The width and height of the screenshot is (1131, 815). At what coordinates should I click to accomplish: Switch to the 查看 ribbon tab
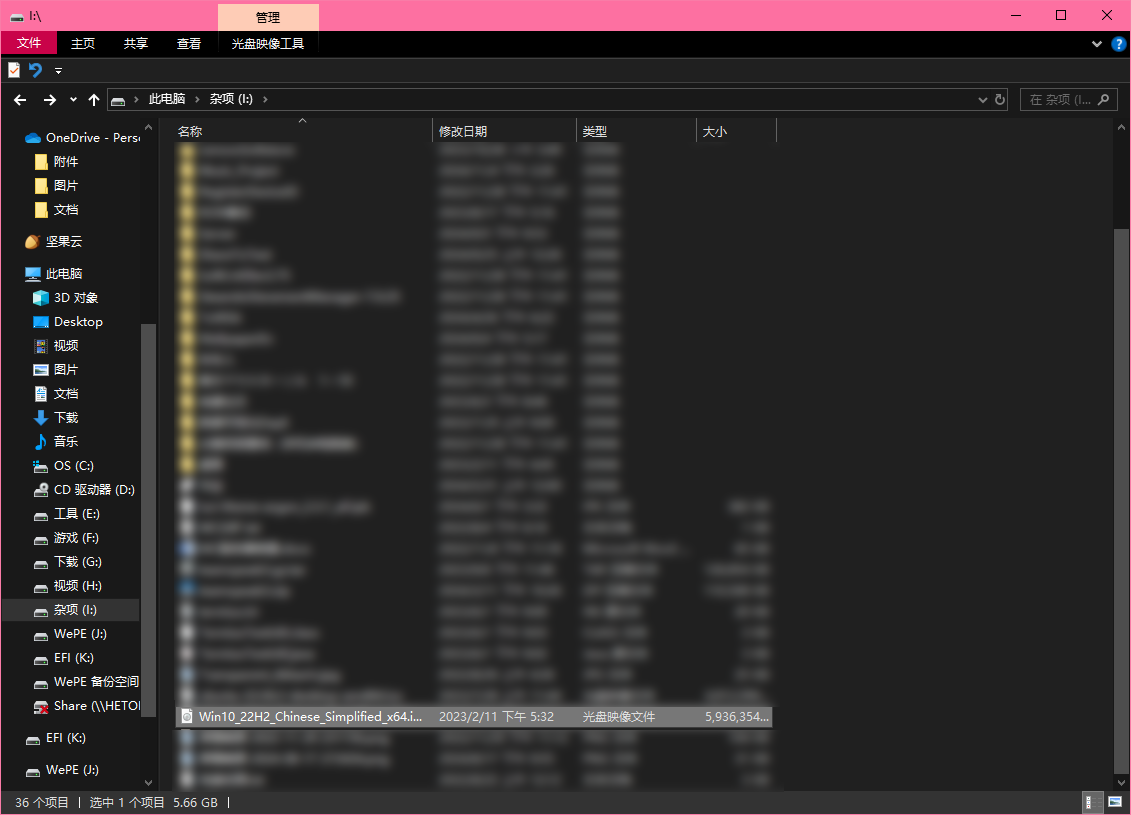189,44
